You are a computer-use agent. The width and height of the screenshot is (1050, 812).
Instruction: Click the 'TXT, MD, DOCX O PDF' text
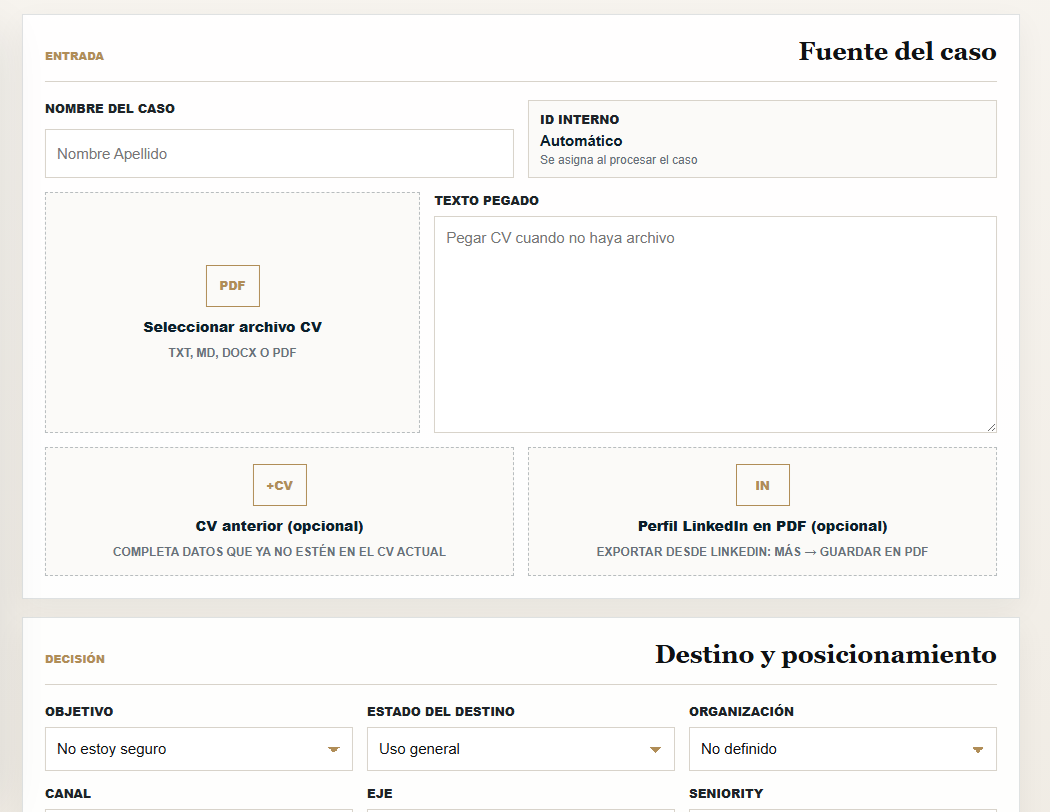click(x=232, y=353)
